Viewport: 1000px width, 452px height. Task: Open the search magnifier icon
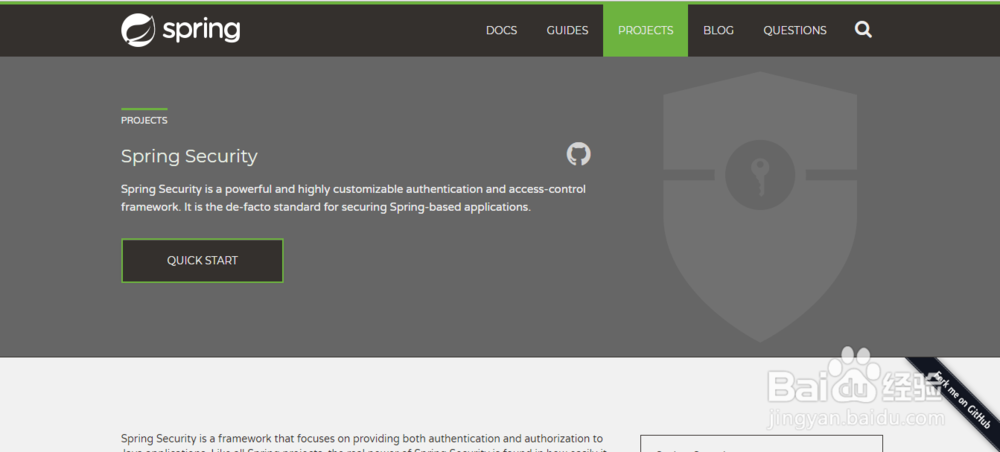click(x=863, y=29)
